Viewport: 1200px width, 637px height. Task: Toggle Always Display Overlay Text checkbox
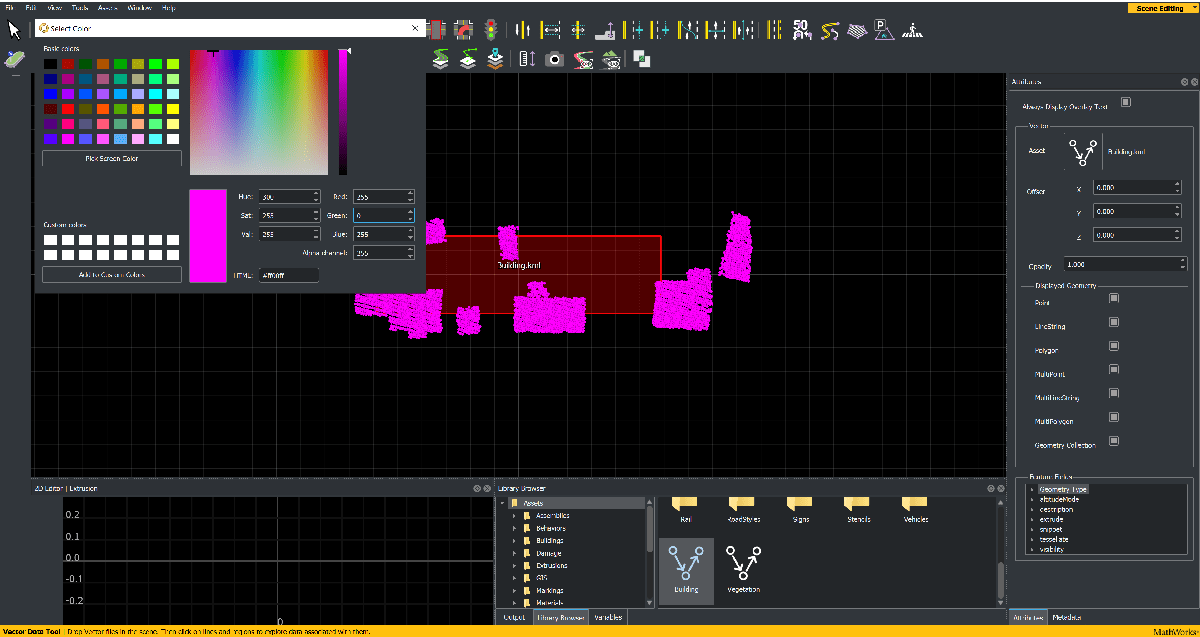click(x=1126, y=102)
